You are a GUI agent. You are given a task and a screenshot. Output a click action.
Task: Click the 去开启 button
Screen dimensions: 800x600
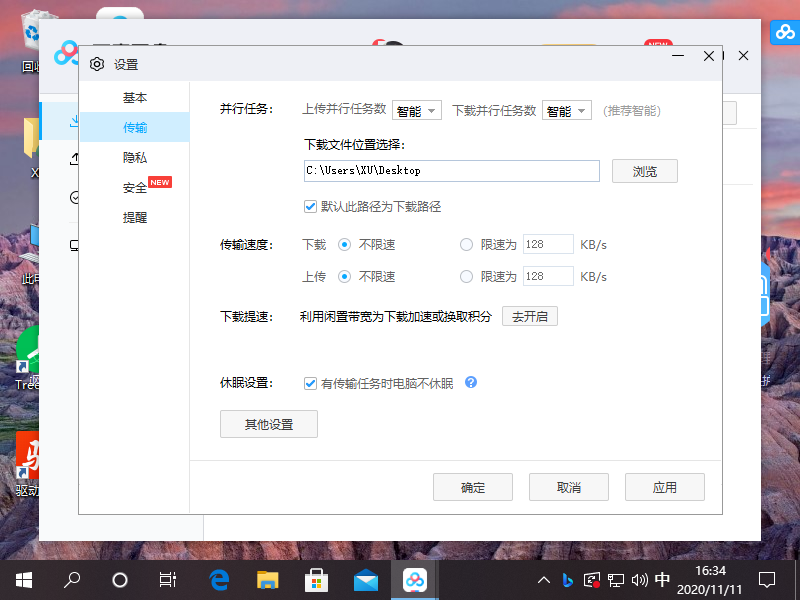(530, 316)
